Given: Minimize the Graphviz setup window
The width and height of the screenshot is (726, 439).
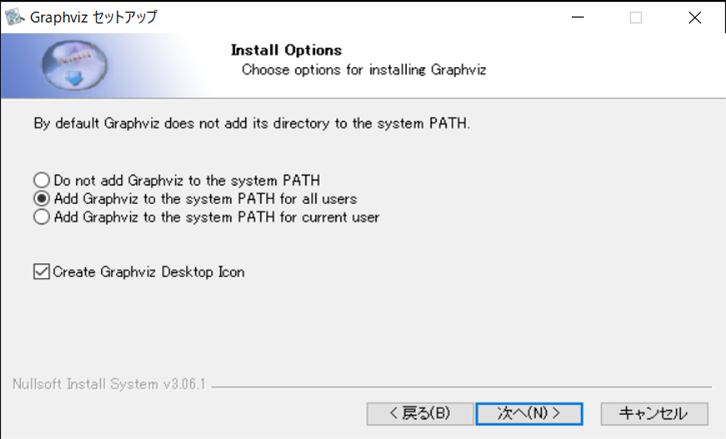Looking at the screenshot, I should point(578,17).
